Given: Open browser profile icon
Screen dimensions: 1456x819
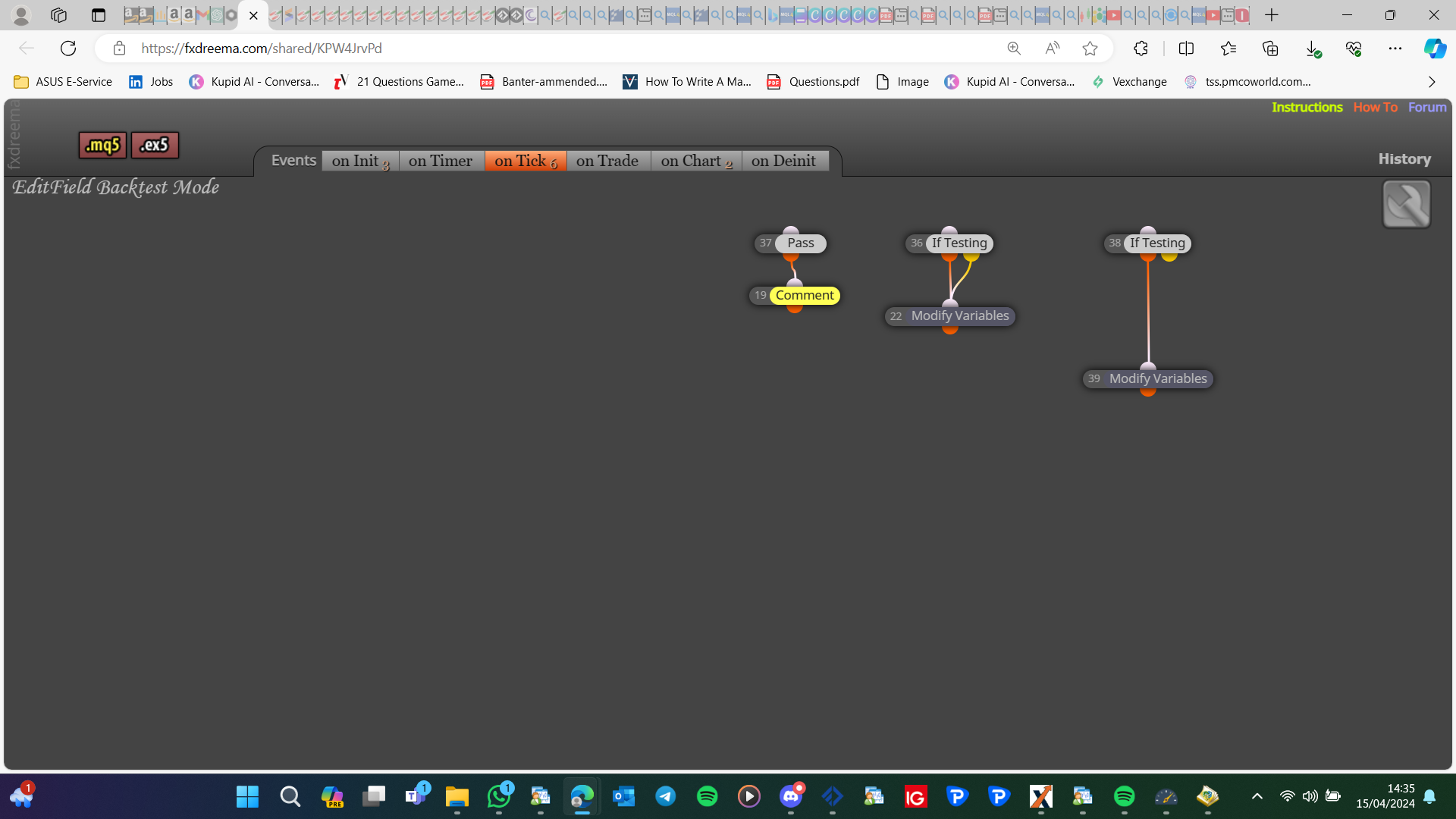Looking at the screenshot, I should coord(21,15).
